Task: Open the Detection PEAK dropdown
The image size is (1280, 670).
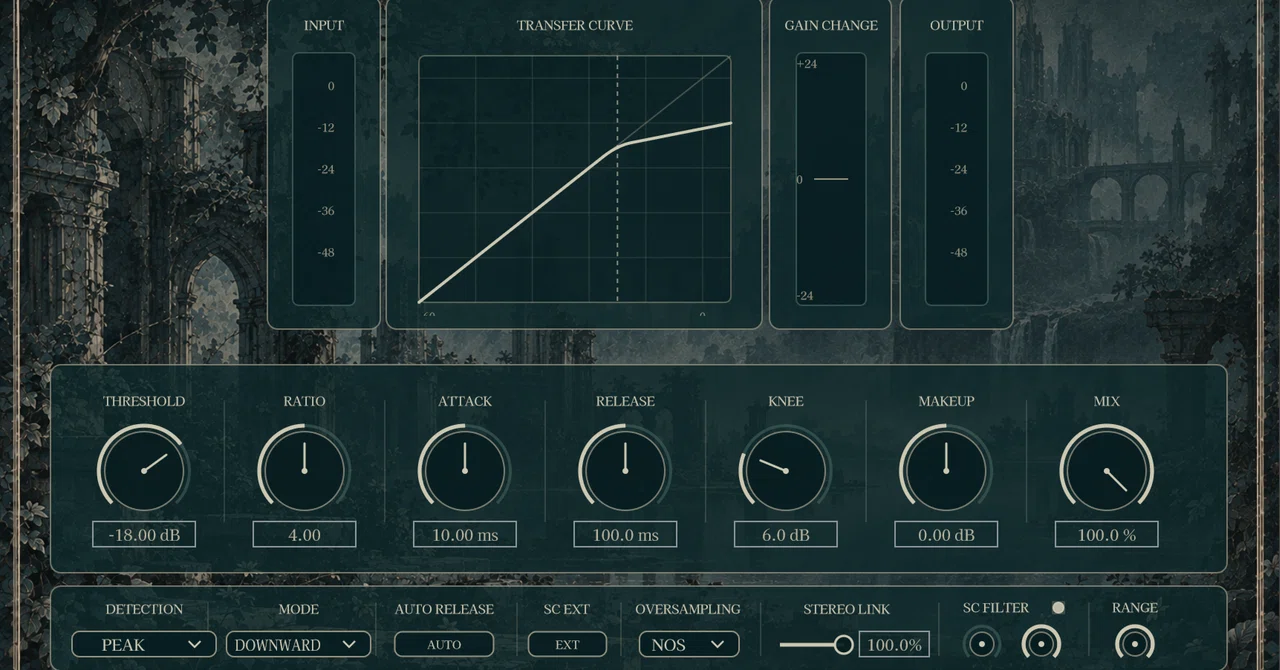Action: [144, 644]
